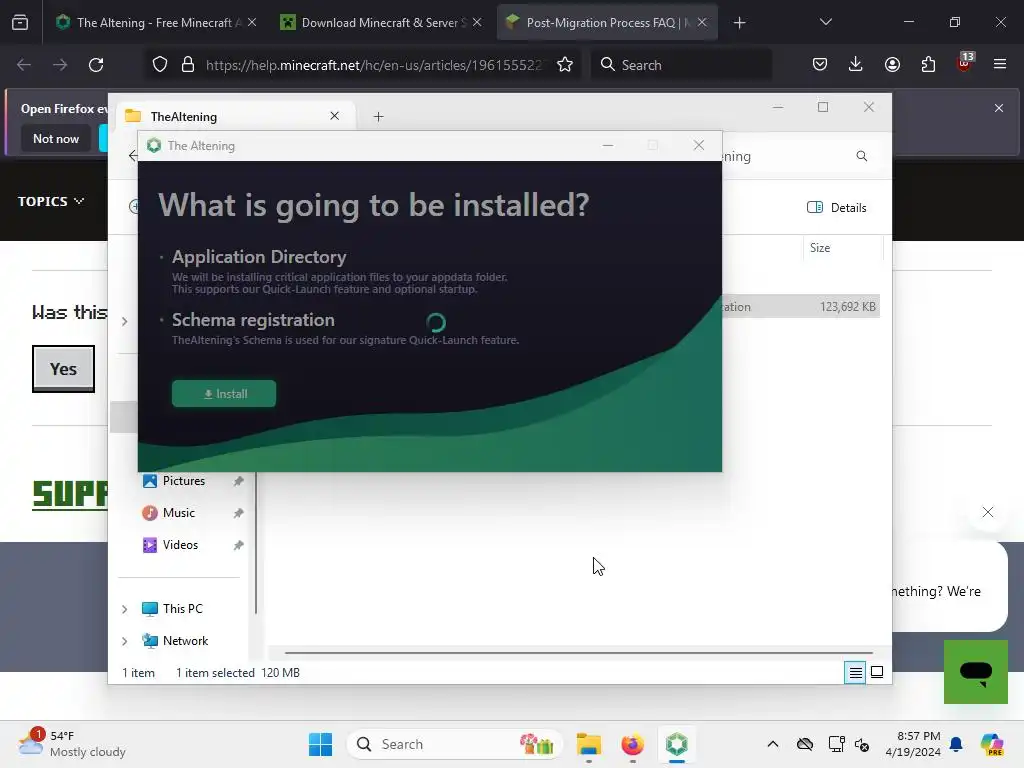Screen dimensions: 1024x768
Task: Open the Firefox View icon at top left
Action: 20,22
